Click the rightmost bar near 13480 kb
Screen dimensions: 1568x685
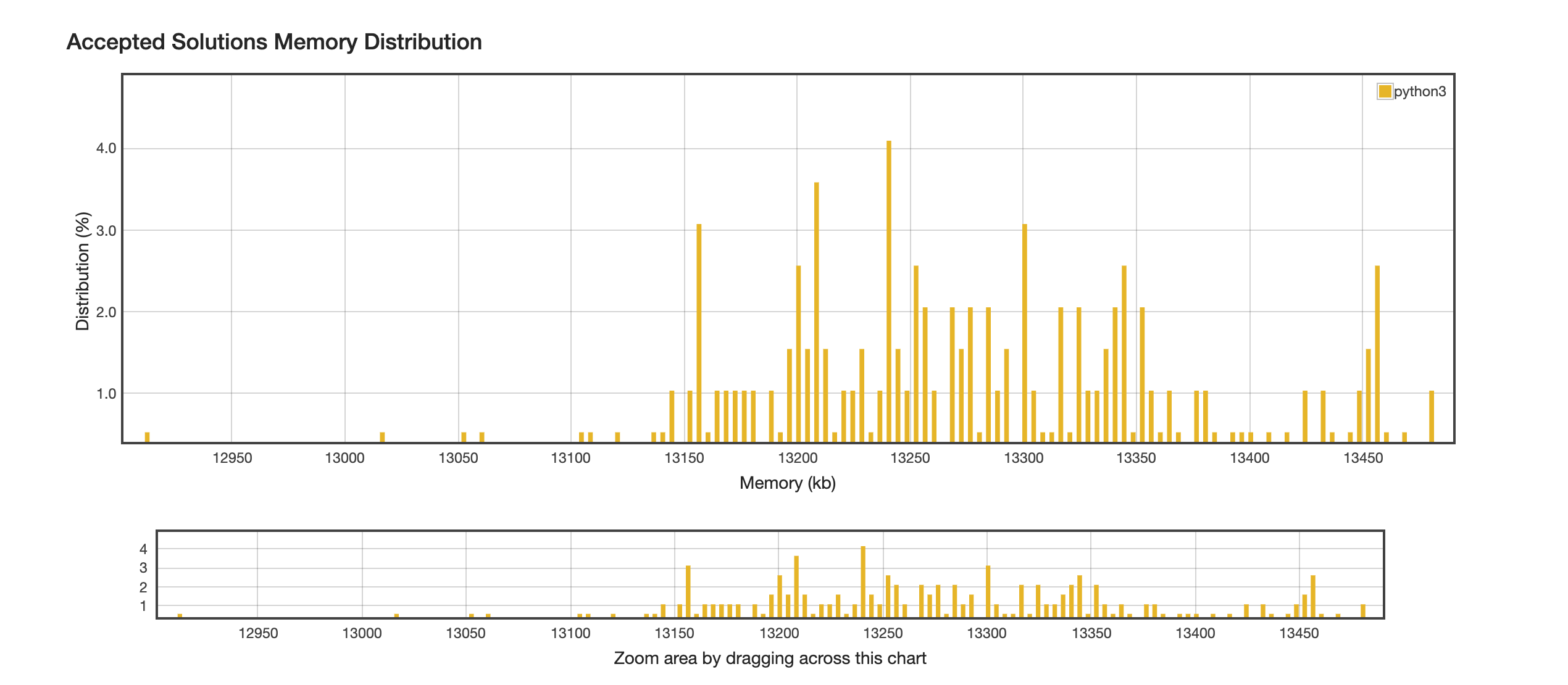tap(1432, 417)
